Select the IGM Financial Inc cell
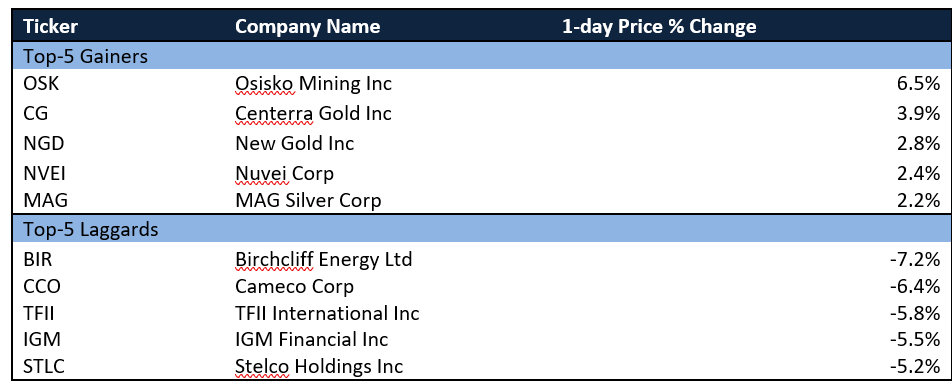The height and width of the screenshot is (386, 952). [x=311, y=339]
